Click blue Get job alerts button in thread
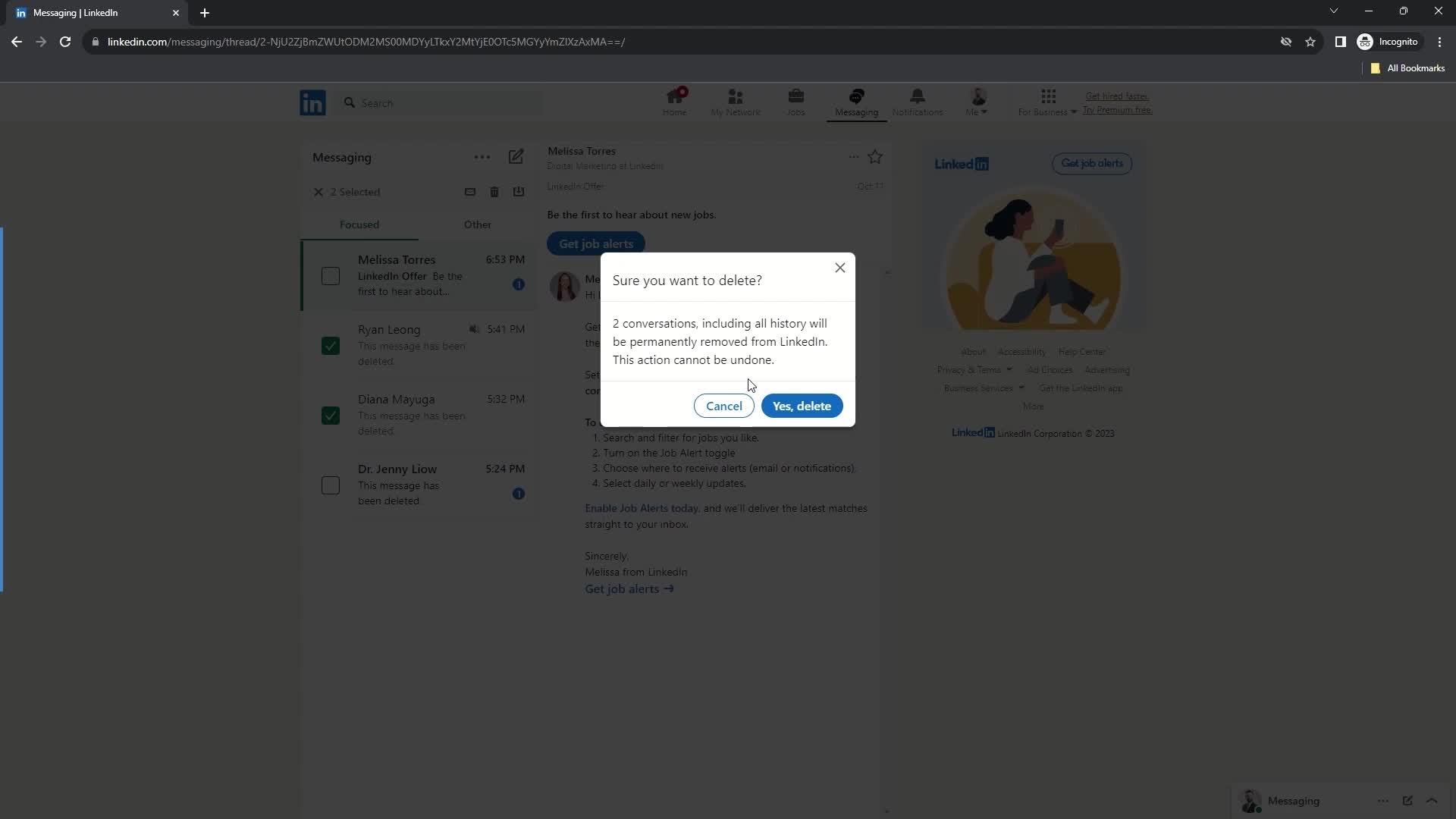The height and width of the screenshot is (819, 1456). tap(596, 243)
